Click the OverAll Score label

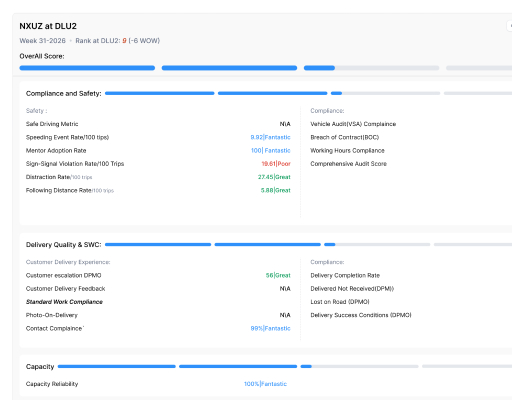tap(42, 56)
